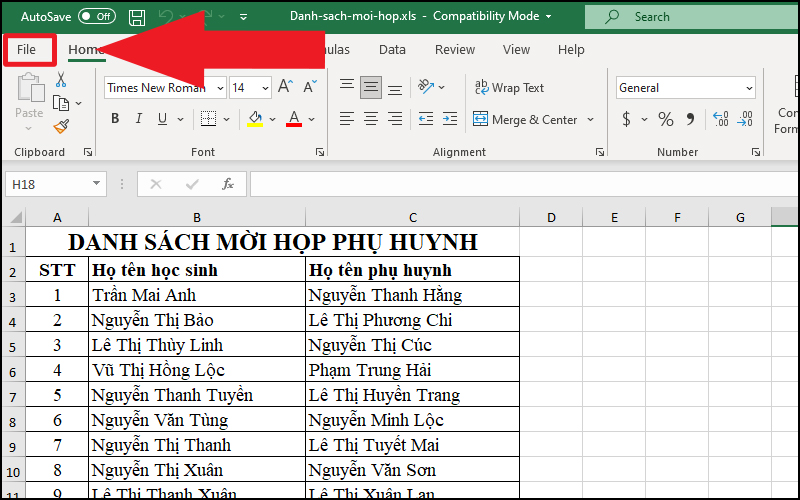The image size is (800, 500).
Task: Click the Search box in title bar
Action: point(692,17)
